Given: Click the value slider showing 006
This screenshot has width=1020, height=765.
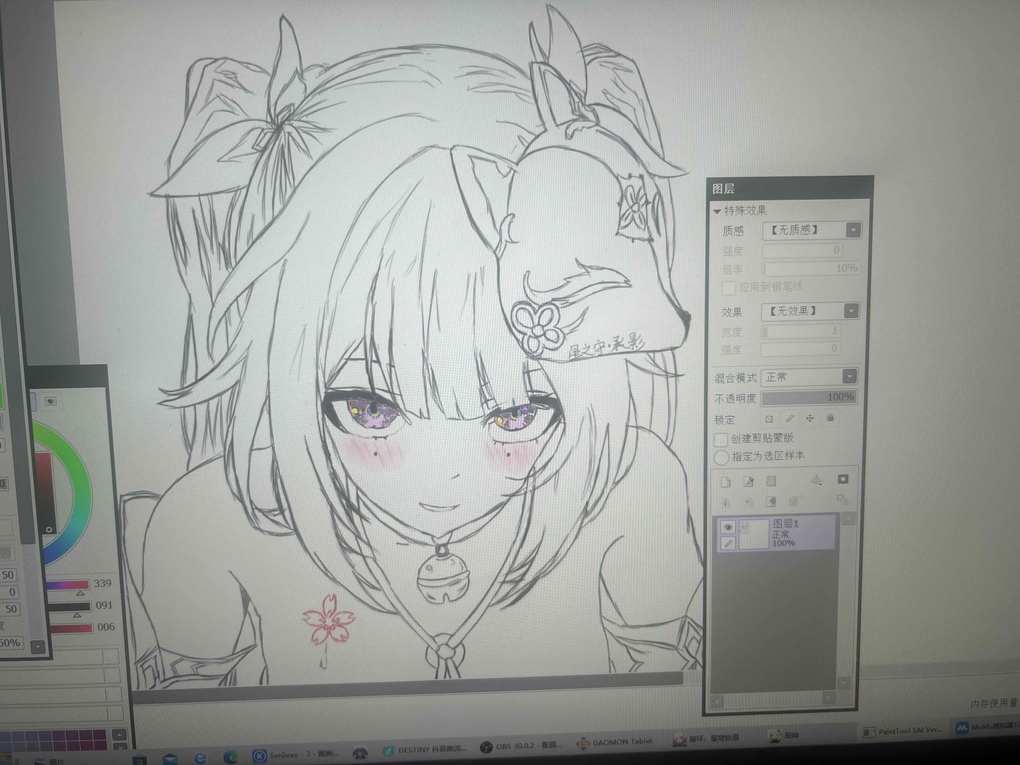Looking at the screenshot, I should [x=71, y=628].
